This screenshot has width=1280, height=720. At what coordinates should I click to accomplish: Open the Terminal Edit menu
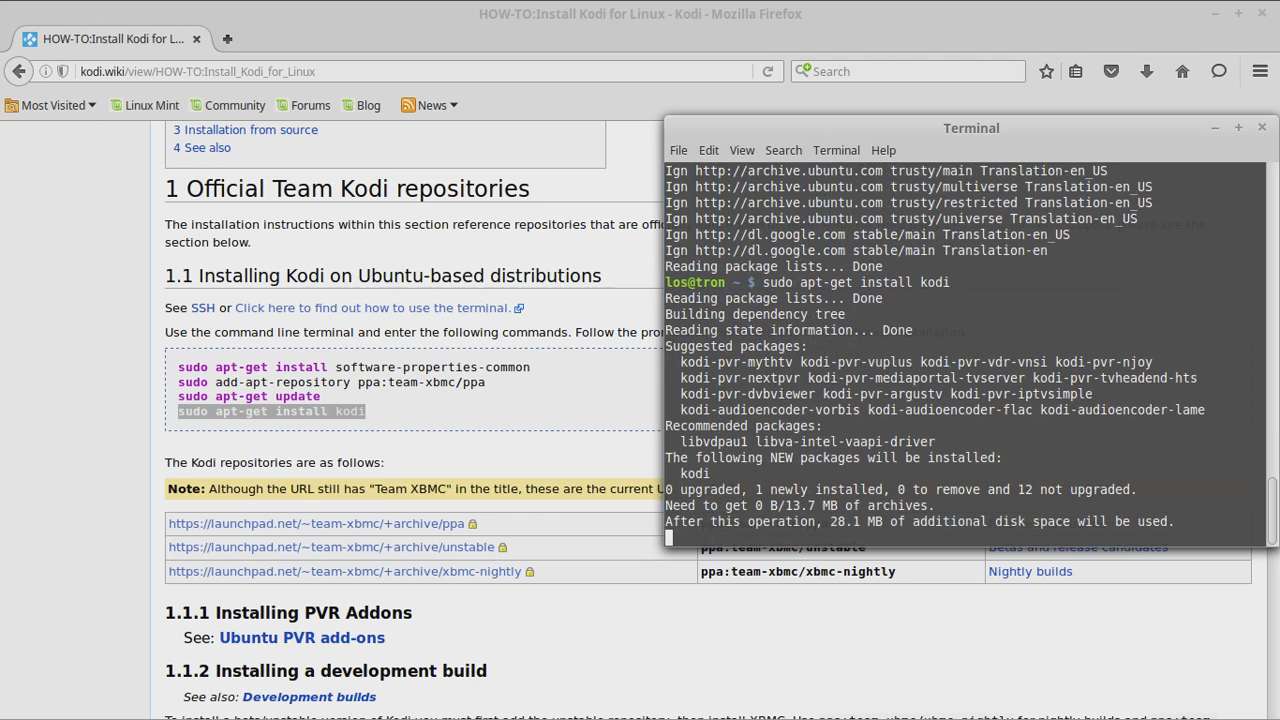[x=709, y=150]
